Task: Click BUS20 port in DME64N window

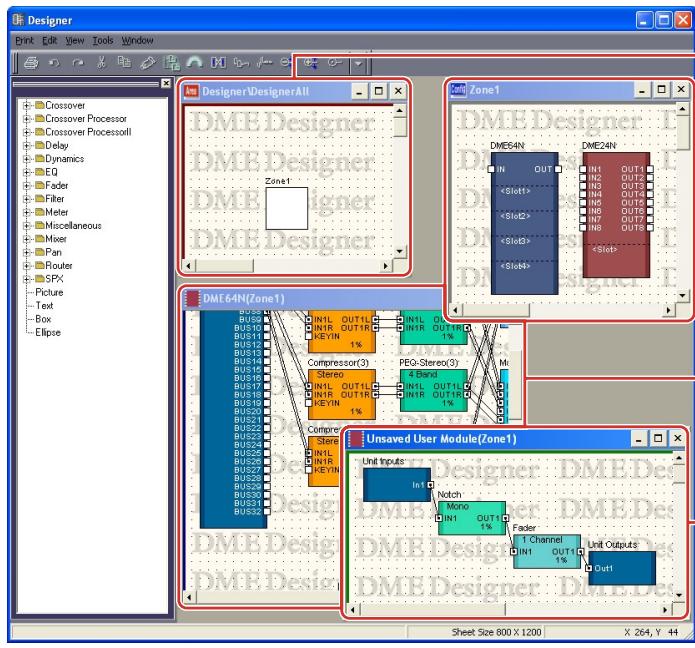Action: click(267, 411)
